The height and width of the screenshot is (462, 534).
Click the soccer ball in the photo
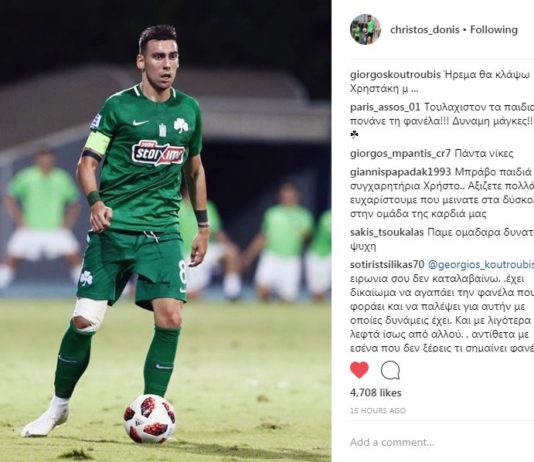pyautogui.click(x=150, y=419)
